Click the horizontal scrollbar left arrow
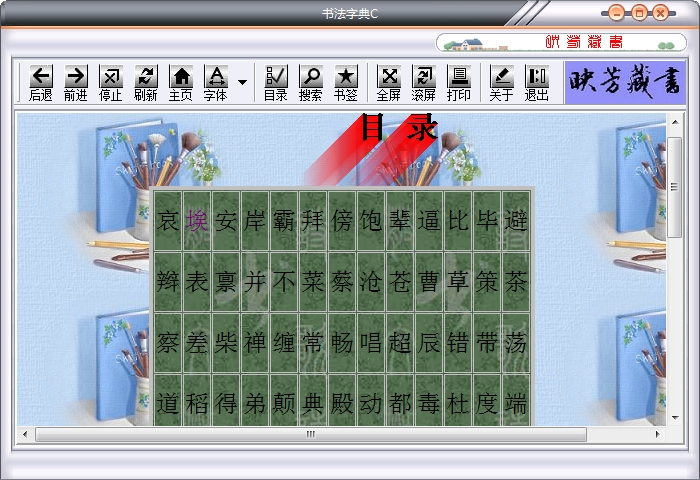Image resolution: width=700 pixels, height=480 pixels. [25, 434]
